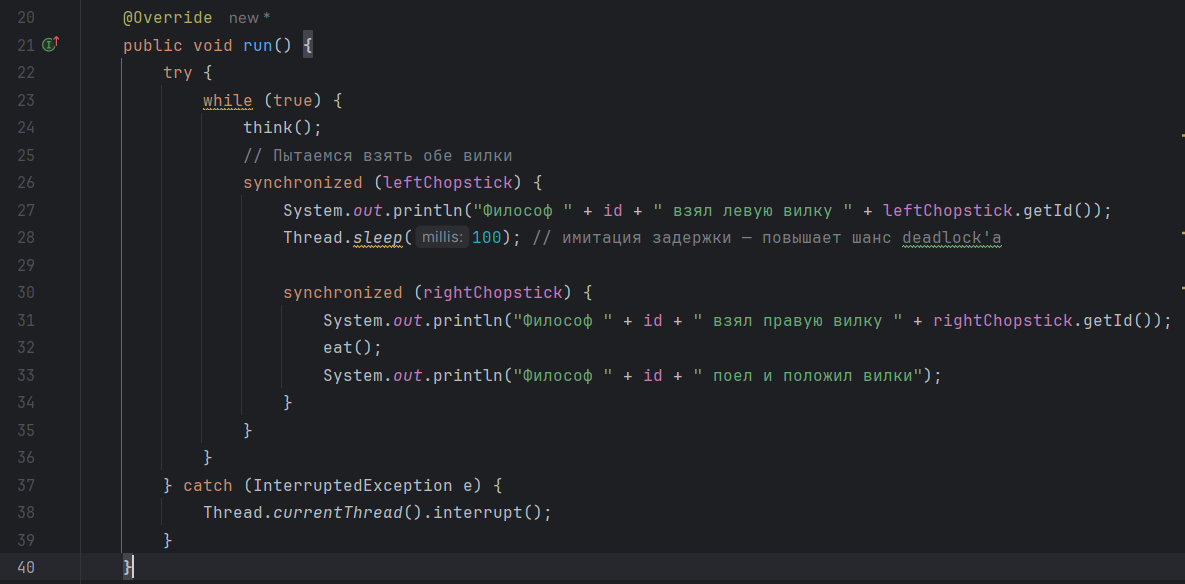Click the warning stripe mark beside line 30
Image resolution: width=1185 pixels, height=584 pixels.
click(1182, 288)
